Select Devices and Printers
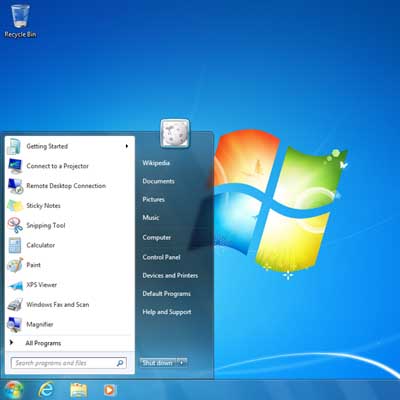400x400 pixels. pyautogui.click(x=170, y=275)
